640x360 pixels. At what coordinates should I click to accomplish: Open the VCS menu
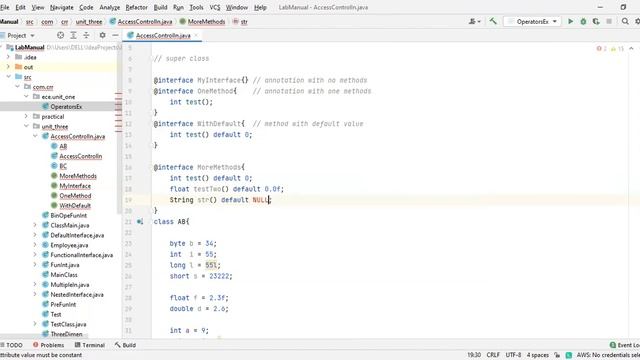click(215, 7)
